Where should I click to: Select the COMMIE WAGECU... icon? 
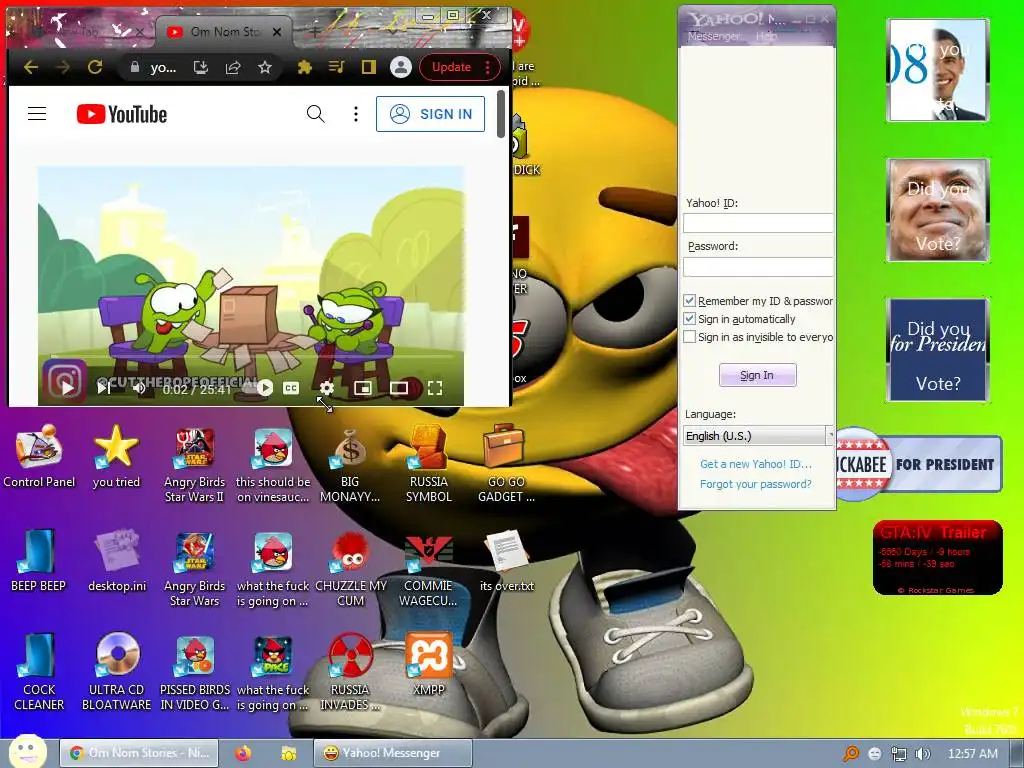[428, 569]
